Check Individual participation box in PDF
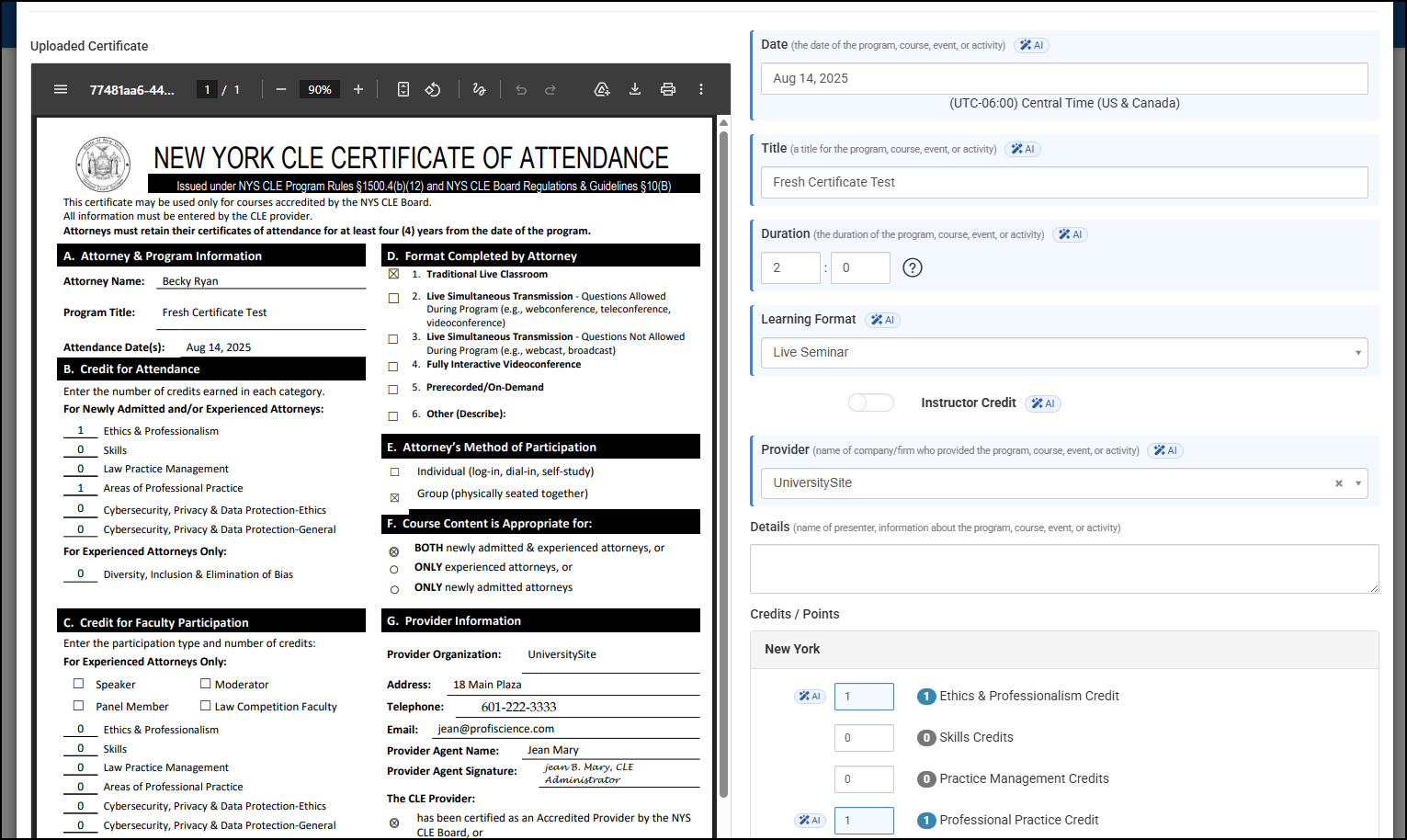 click(x=394, y=471)
